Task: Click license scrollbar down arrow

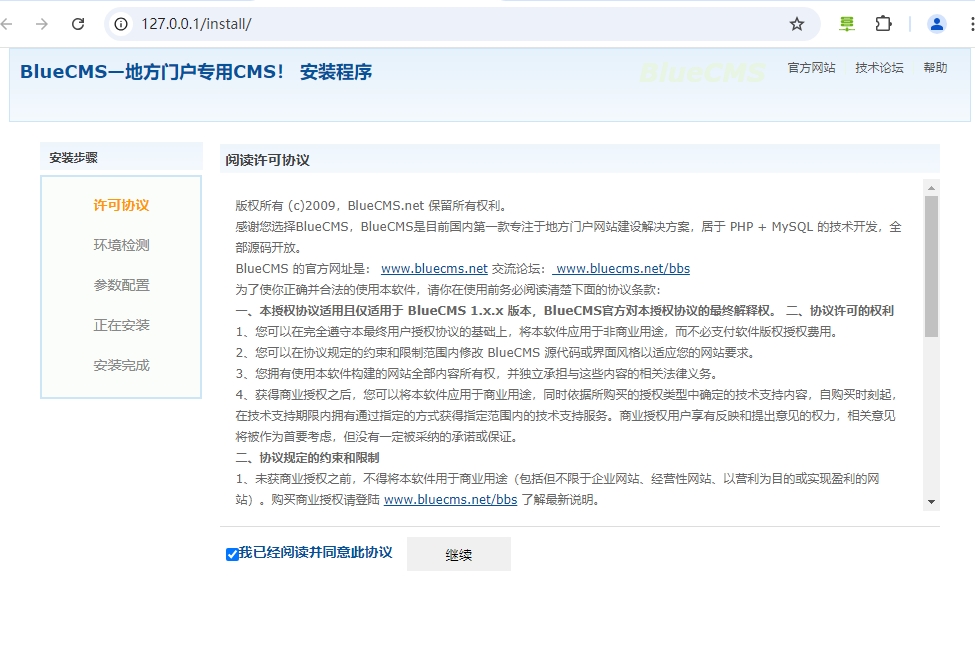Action: 931,502
